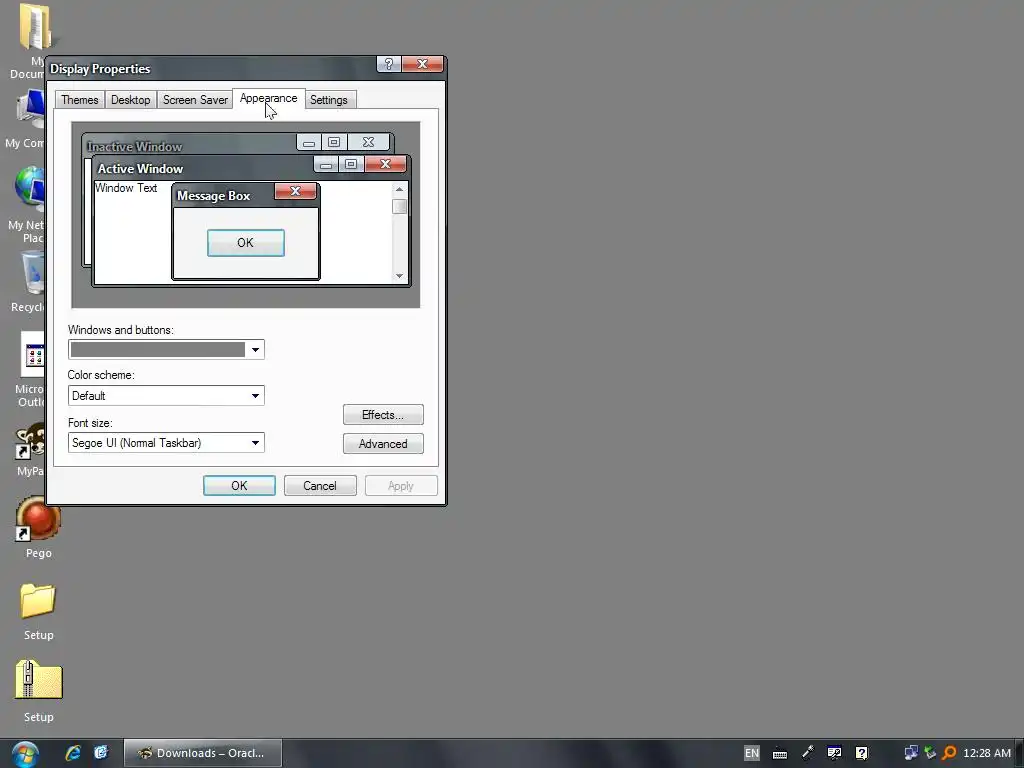Click the microphone icon in language bar
This screenshot has height=768, width=1024.
coord(807,753)
